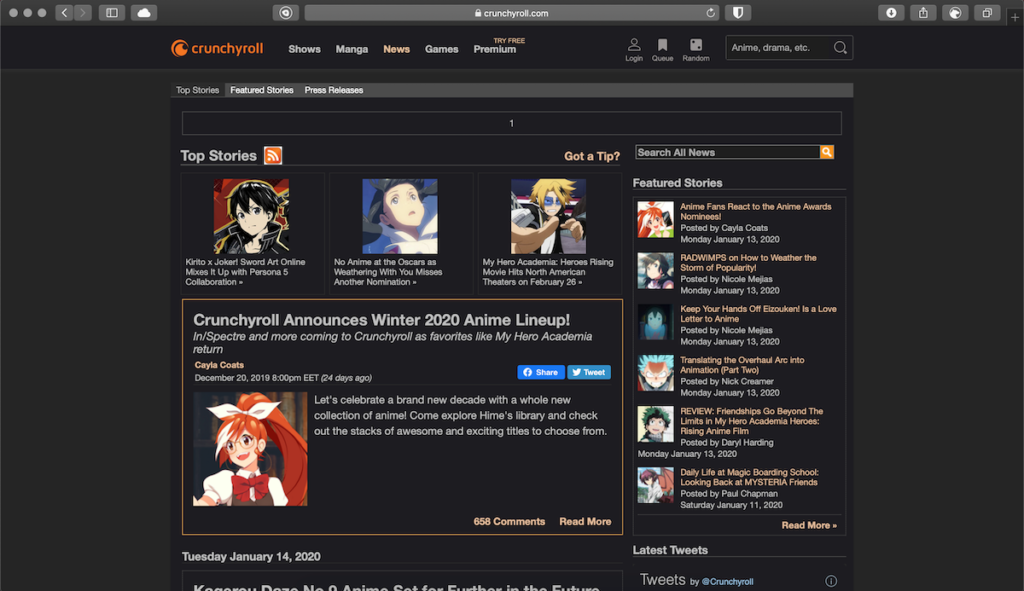Click the Tweet share button
Image resolution: width=1024 pixels, height=591 pixels.
coord(589,371)
